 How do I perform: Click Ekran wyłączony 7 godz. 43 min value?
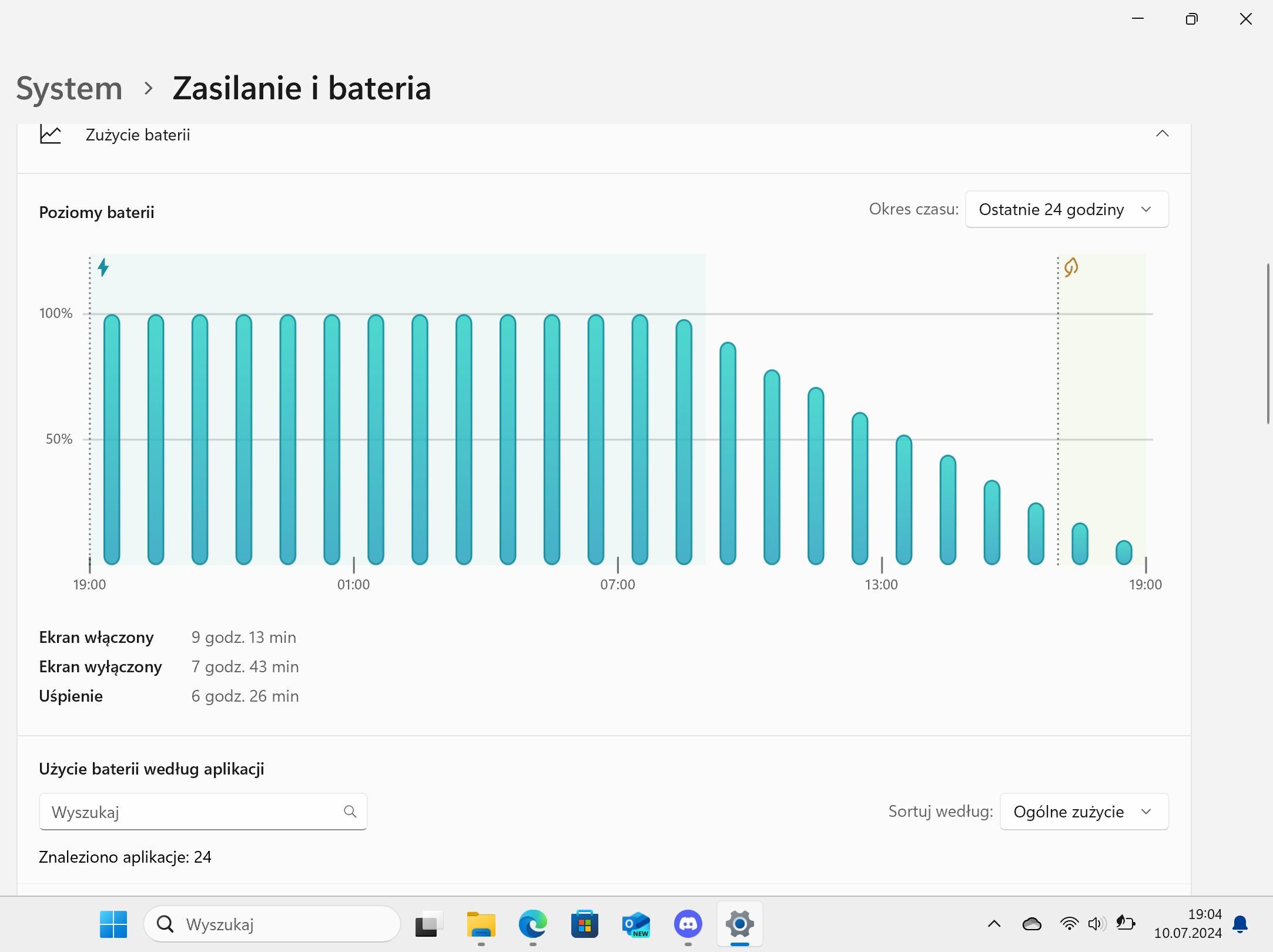pos(245,666)
